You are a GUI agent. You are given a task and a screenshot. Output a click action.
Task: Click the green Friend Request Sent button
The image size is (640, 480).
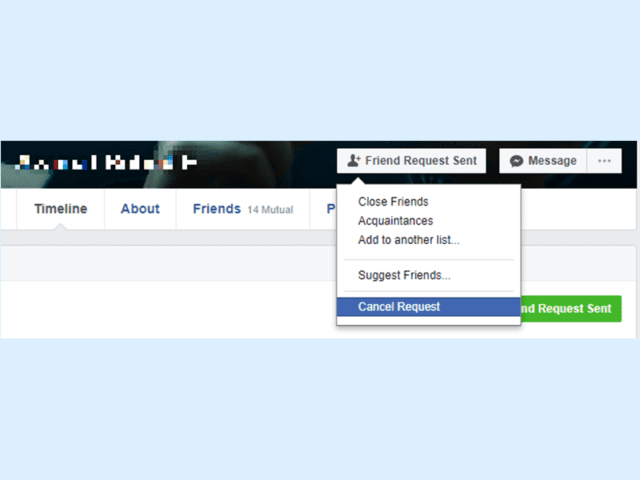coord(571,309)
